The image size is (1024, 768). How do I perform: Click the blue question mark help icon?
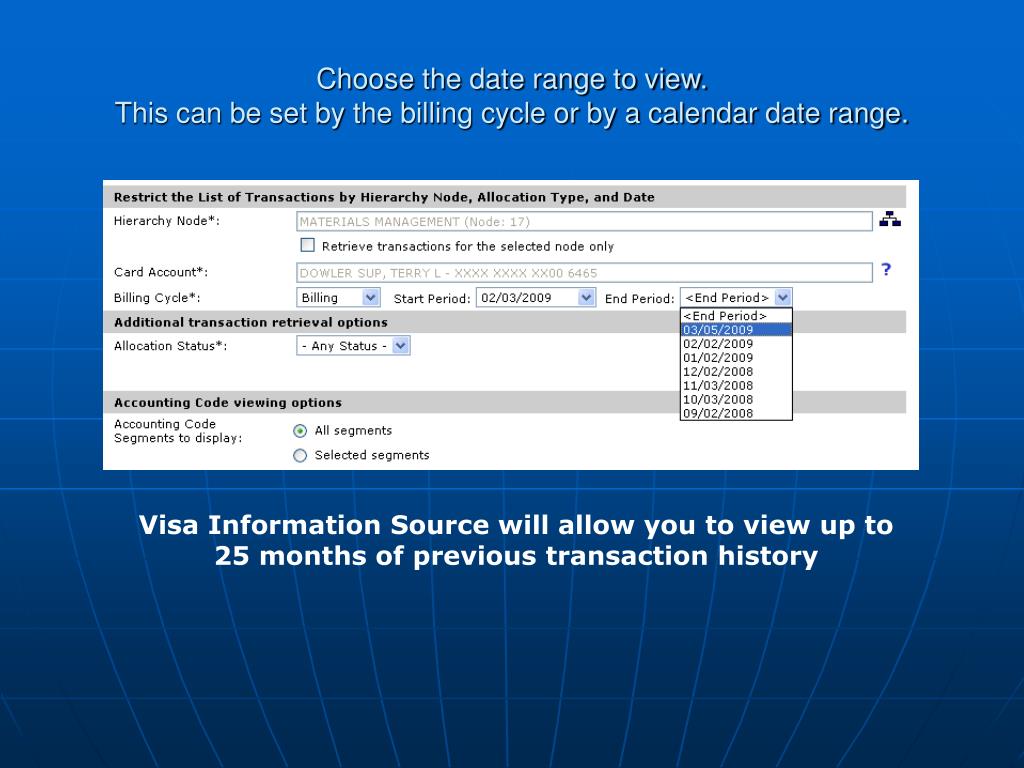coord(886,269)
